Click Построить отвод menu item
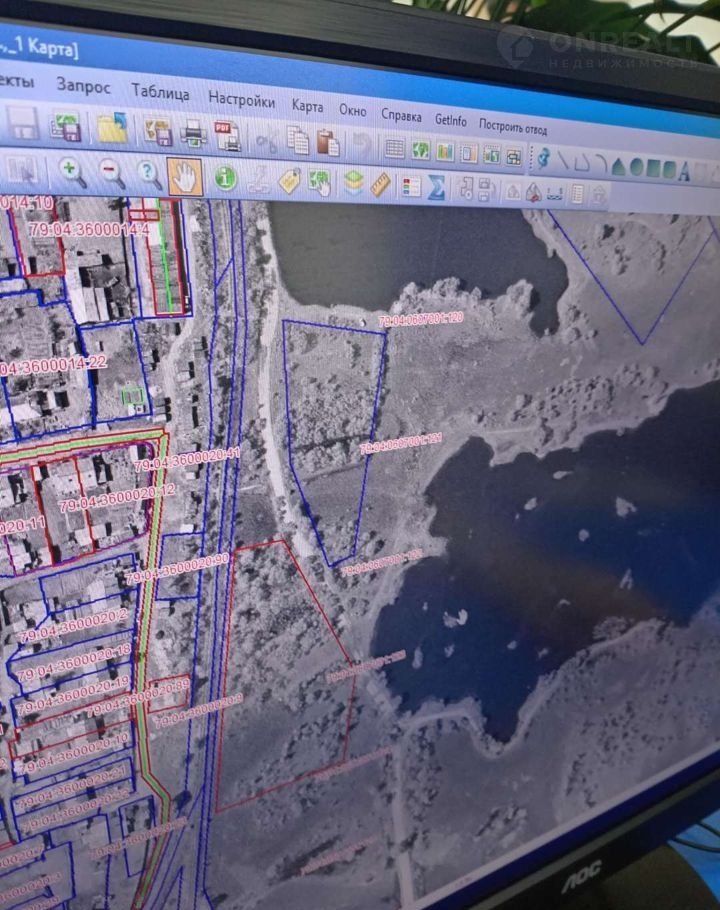 point(513,126)
